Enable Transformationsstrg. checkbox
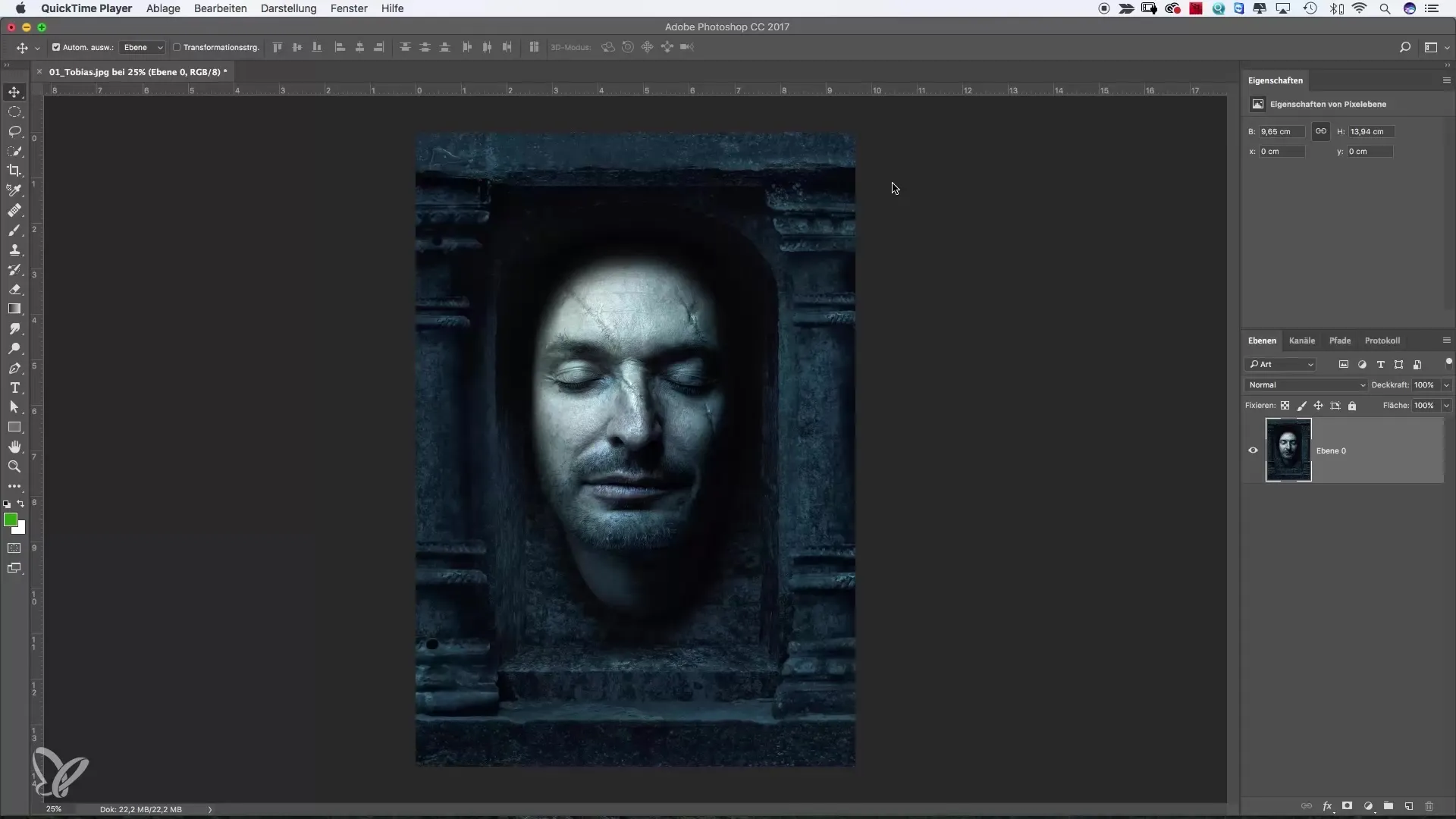This screenshot has width=1456, height=819. 177,47
